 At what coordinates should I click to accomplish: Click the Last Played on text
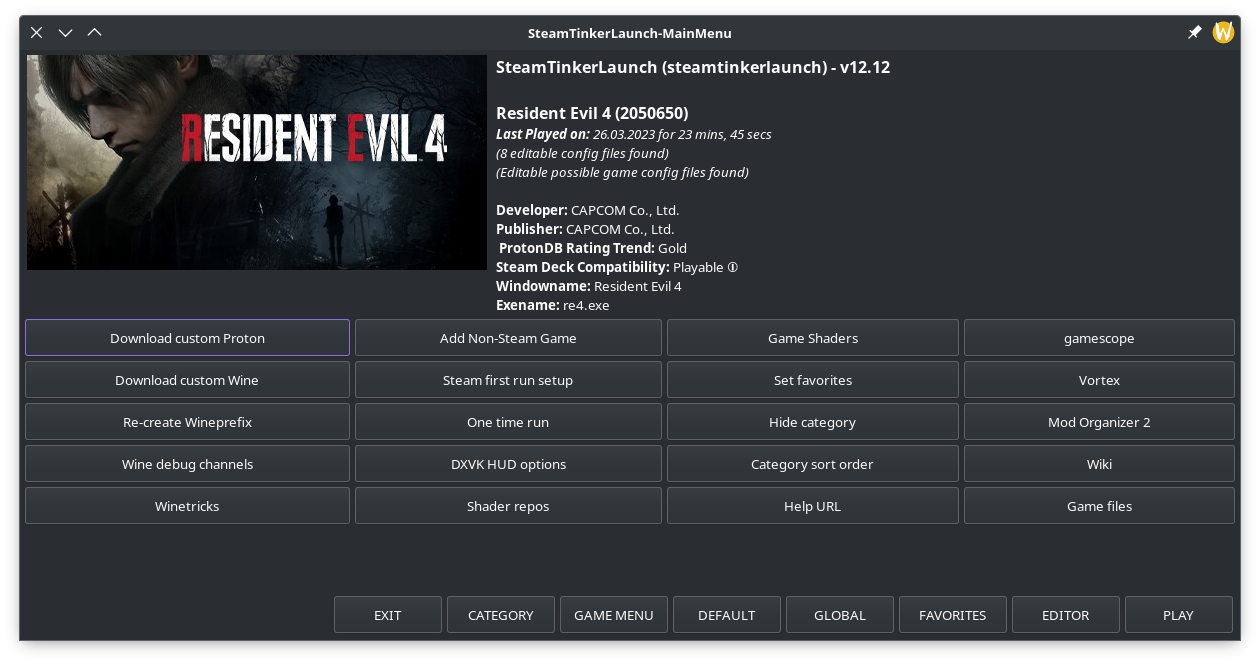[x=634, y=134]
